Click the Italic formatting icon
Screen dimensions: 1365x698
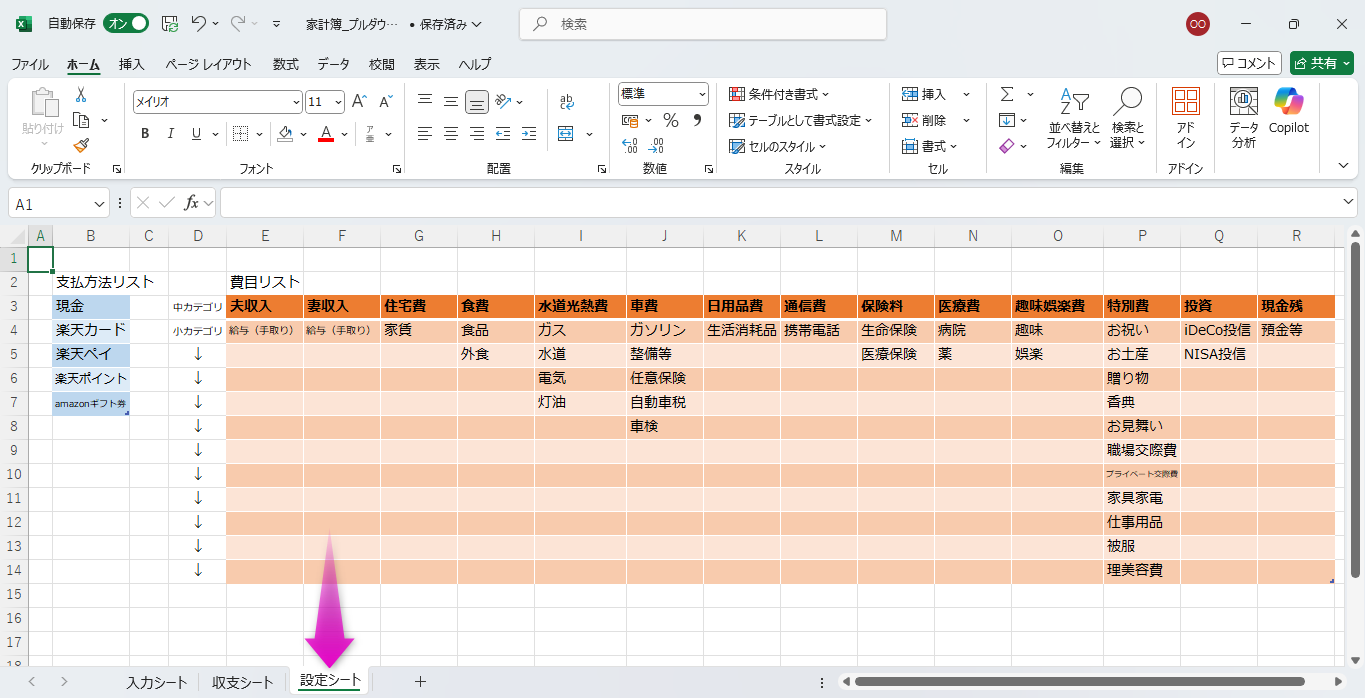point(171,134)
